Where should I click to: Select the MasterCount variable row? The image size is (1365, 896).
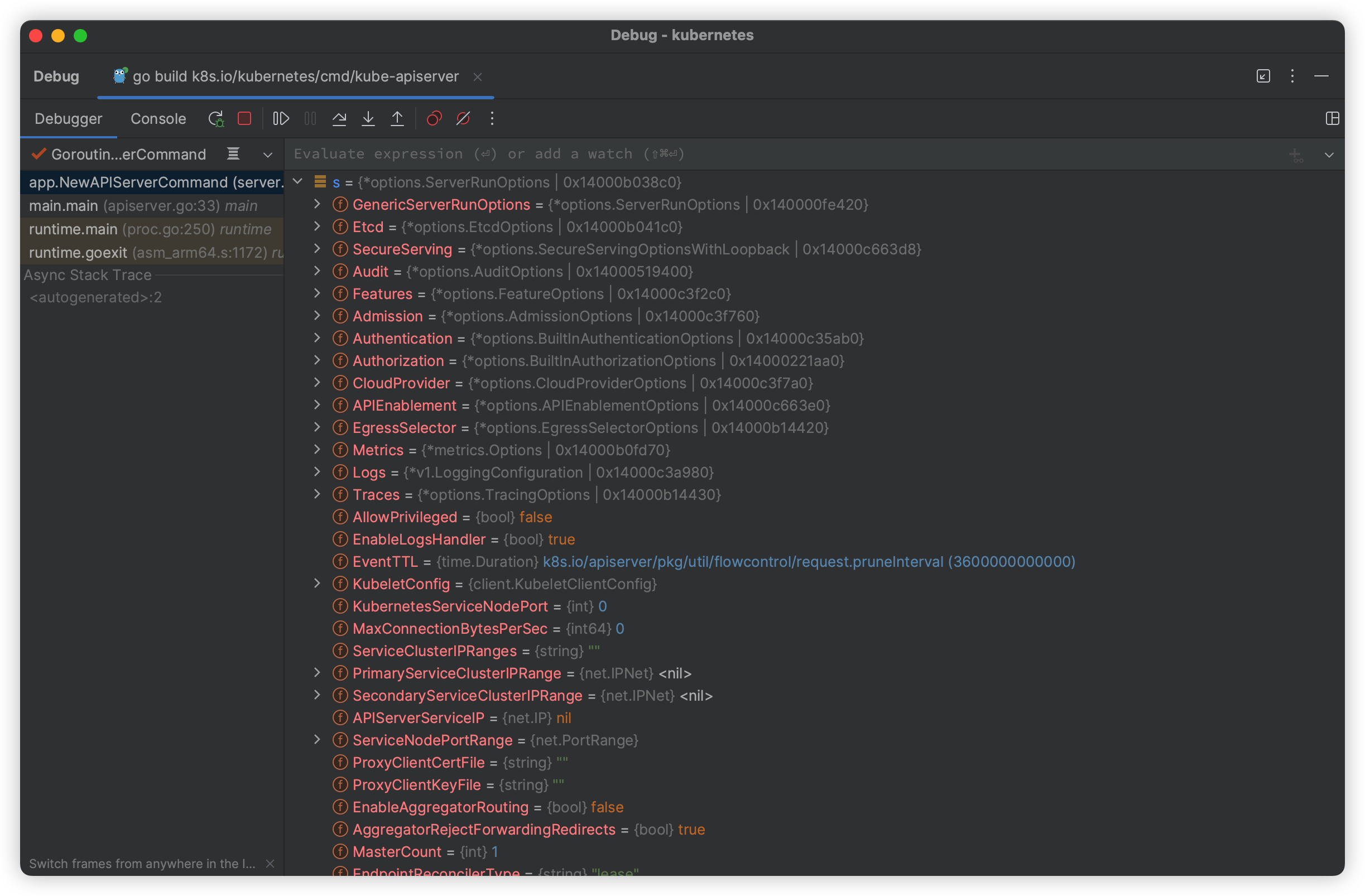point(814,852)
